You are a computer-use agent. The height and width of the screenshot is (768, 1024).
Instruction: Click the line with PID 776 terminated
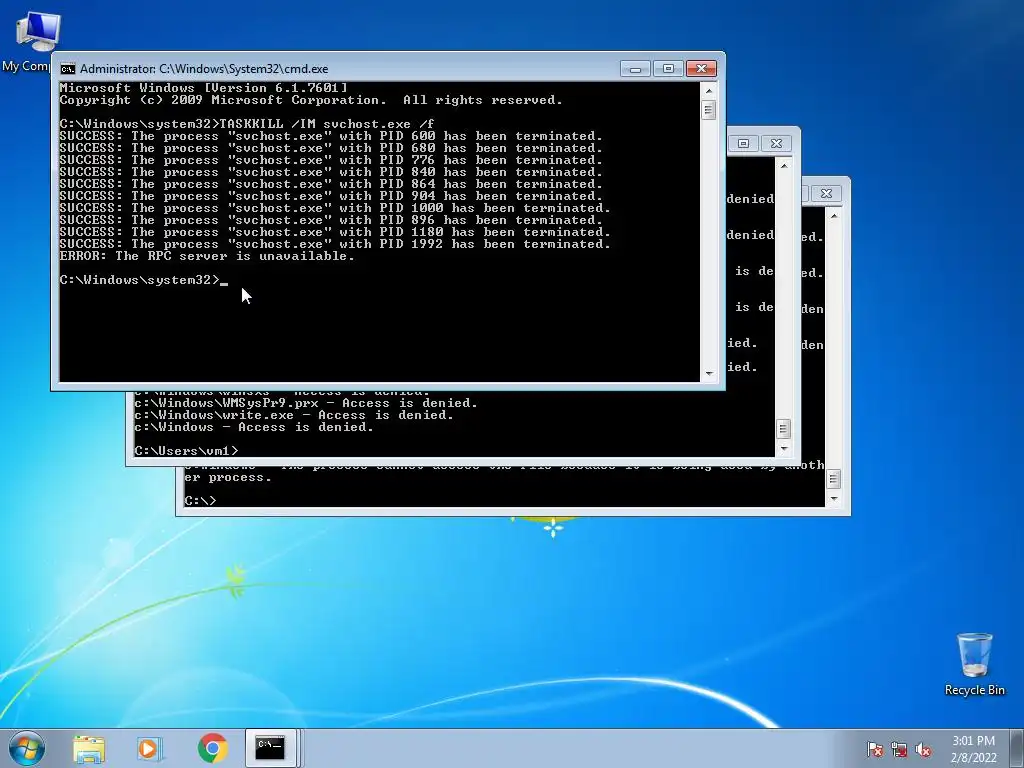331,160
